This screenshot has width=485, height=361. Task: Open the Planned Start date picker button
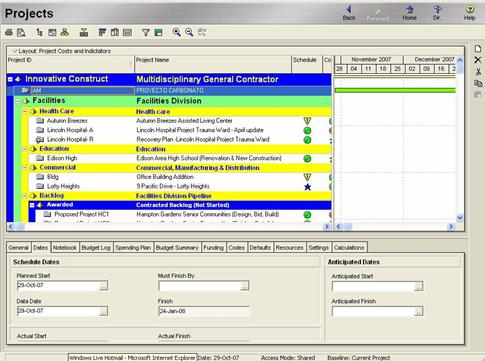[x=103, y=286]
